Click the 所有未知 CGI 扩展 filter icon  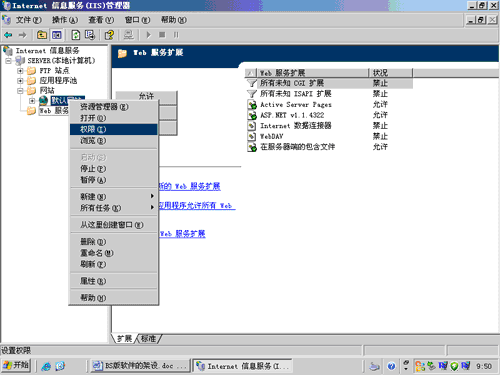point(252,83)
